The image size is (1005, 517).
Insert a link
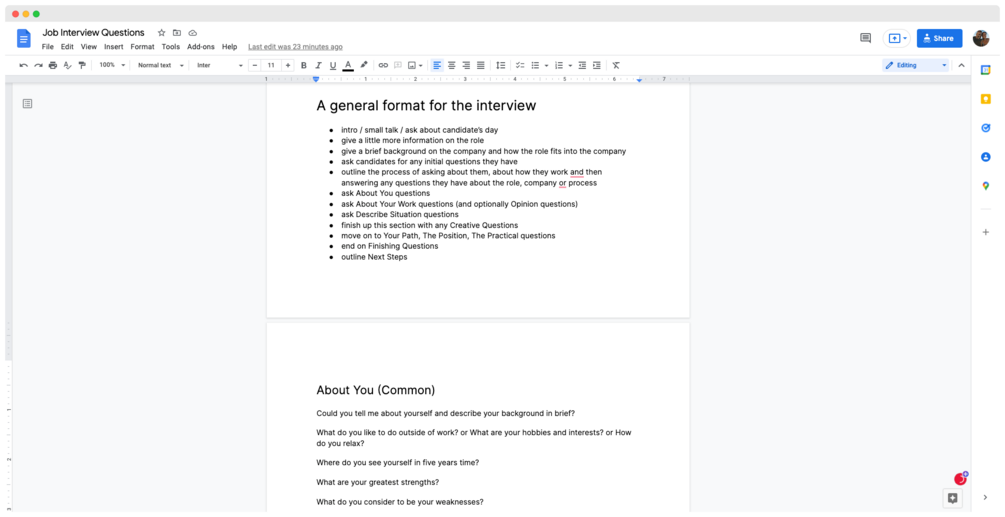(x=383, y=65)
